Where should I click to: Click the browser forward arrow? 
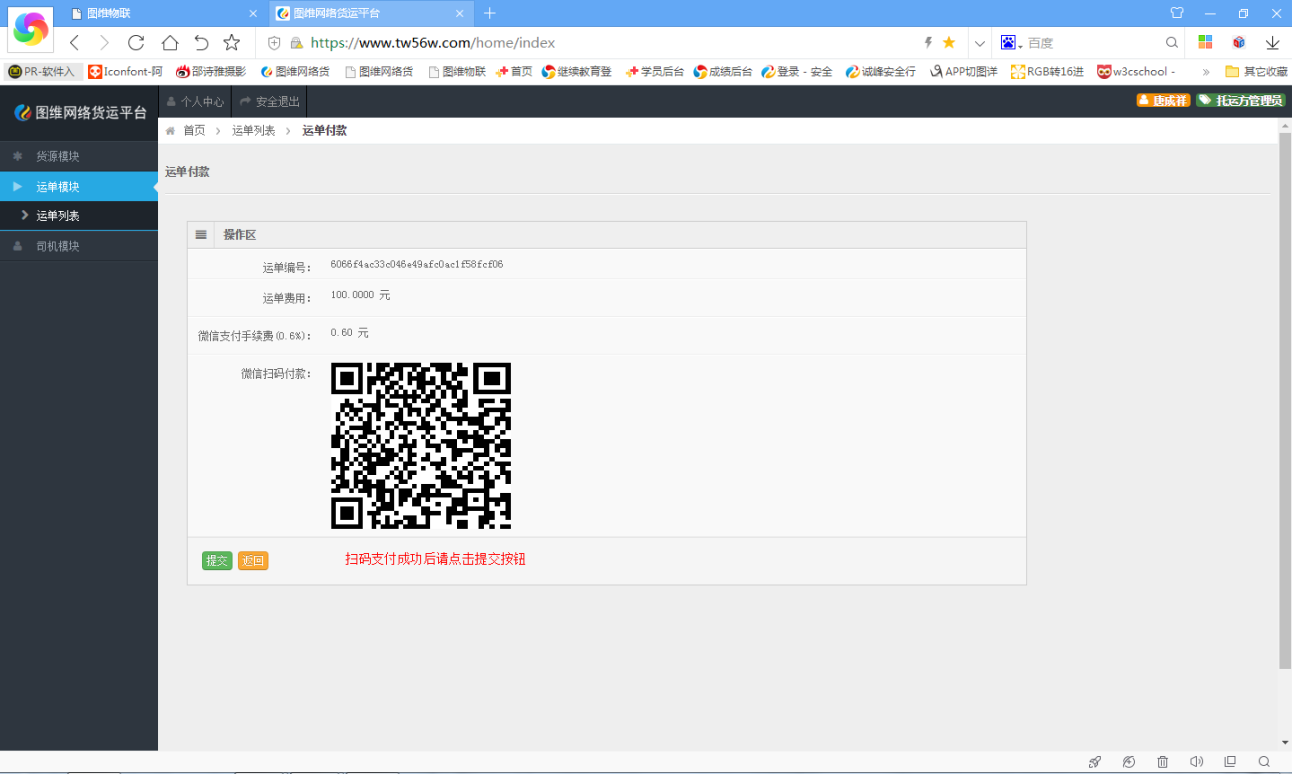[104, 43]
